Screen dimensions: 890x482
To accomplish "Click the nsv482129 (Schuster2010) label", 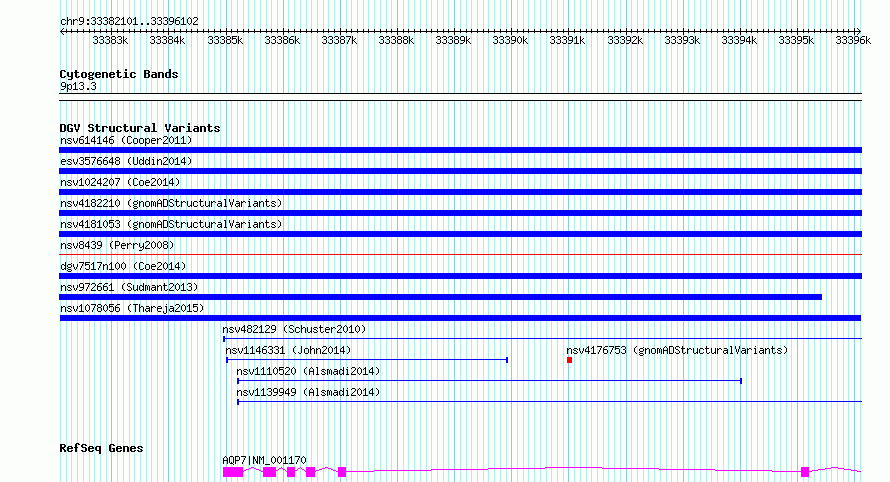I will 294,329.
